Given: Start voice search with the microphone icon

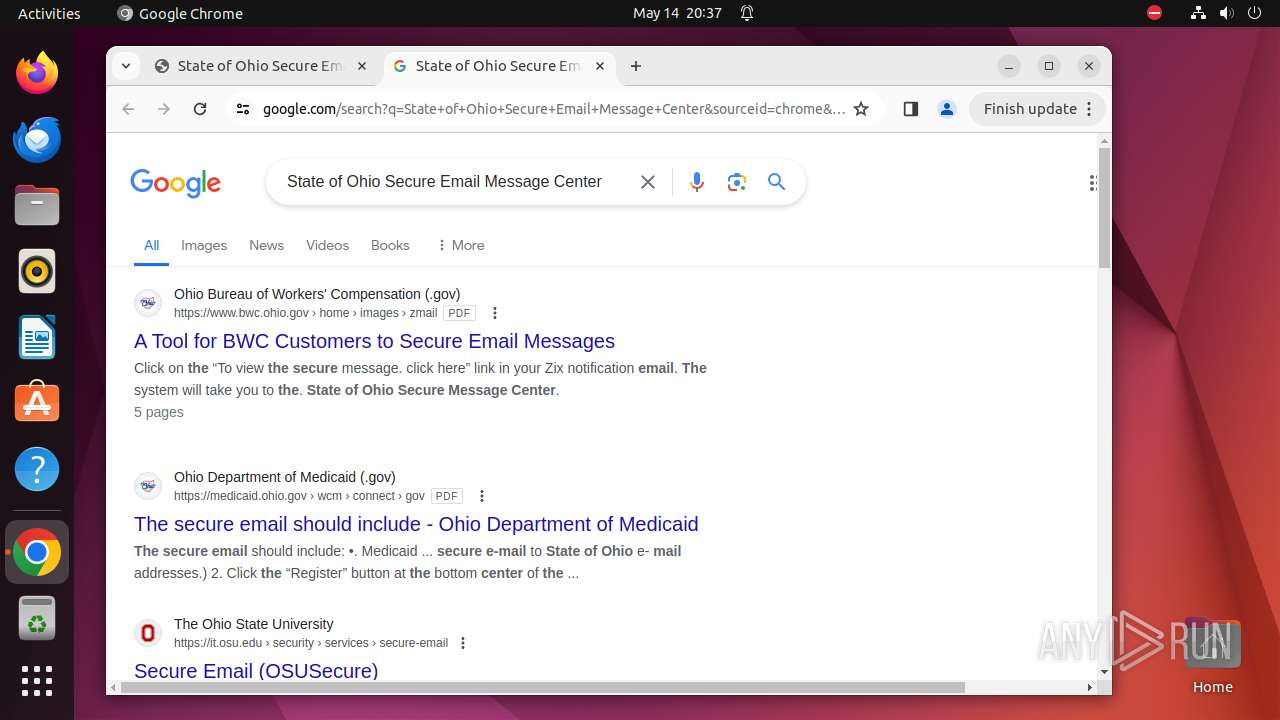Looking at the screenshot, I should pos(697,182).
